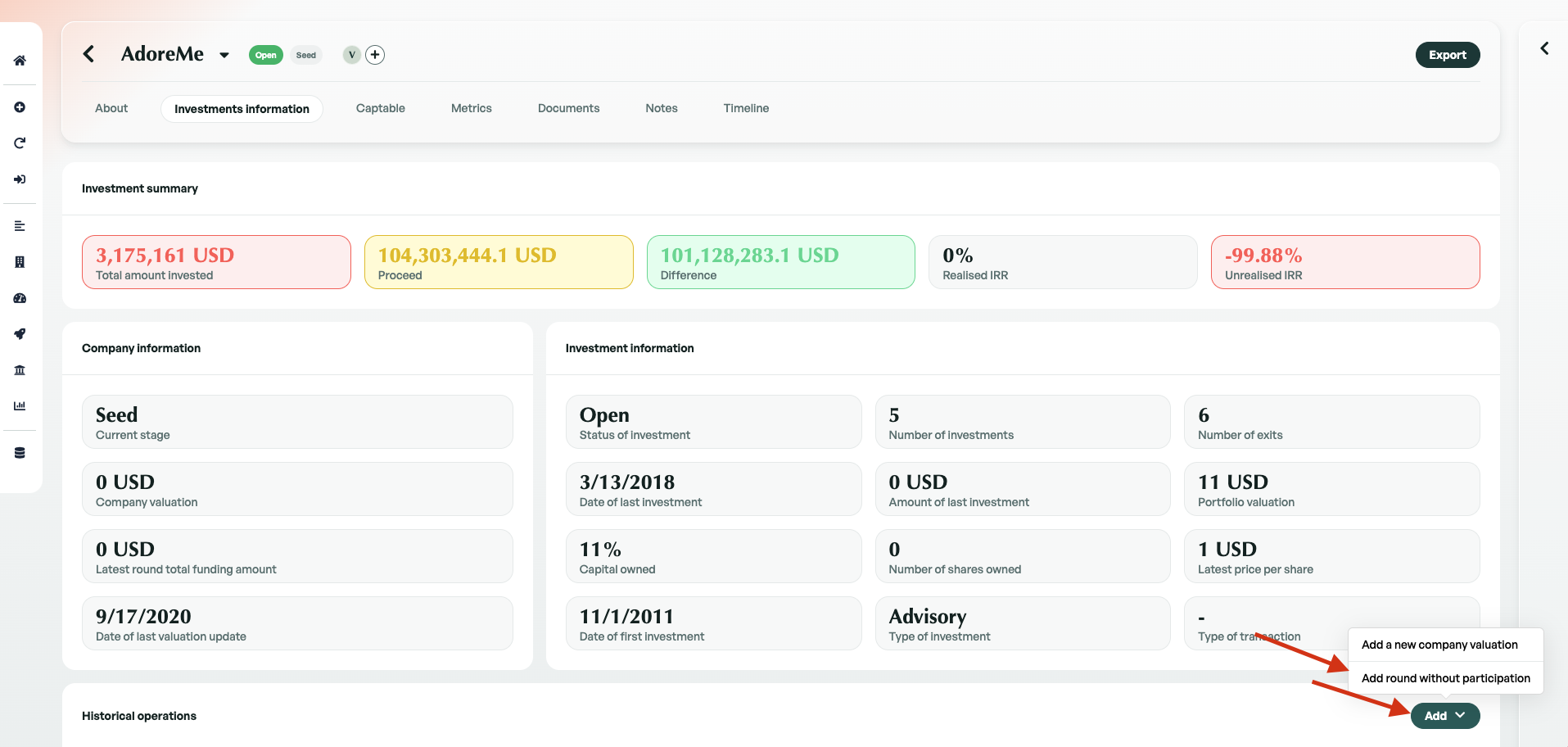Click the Seed stage badge
This screenshot has height=747, width=1568.
[306, 55]
